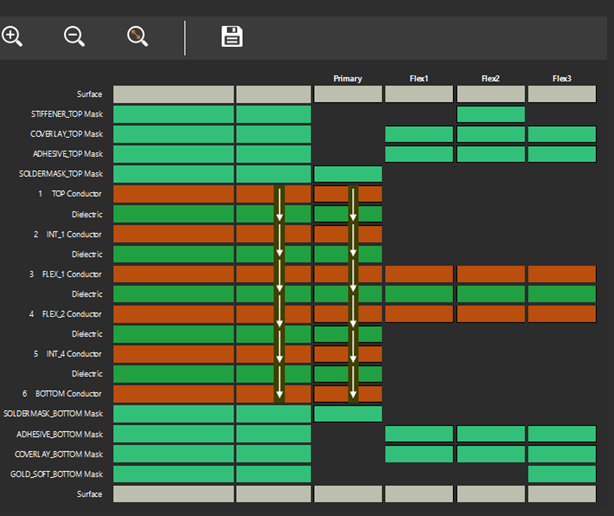The height and width of the screenshot is (516, 614).
Task: Select the FLEX_1 Conductor layer label
Action: 71,274
